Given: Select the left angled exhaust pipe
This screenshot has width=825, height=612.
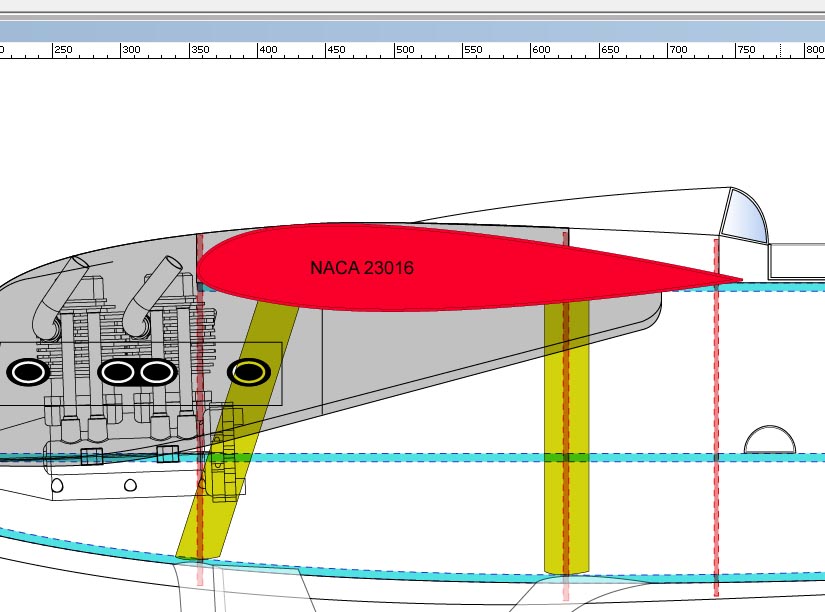Looking at the screenshot, I should (60, 293).
